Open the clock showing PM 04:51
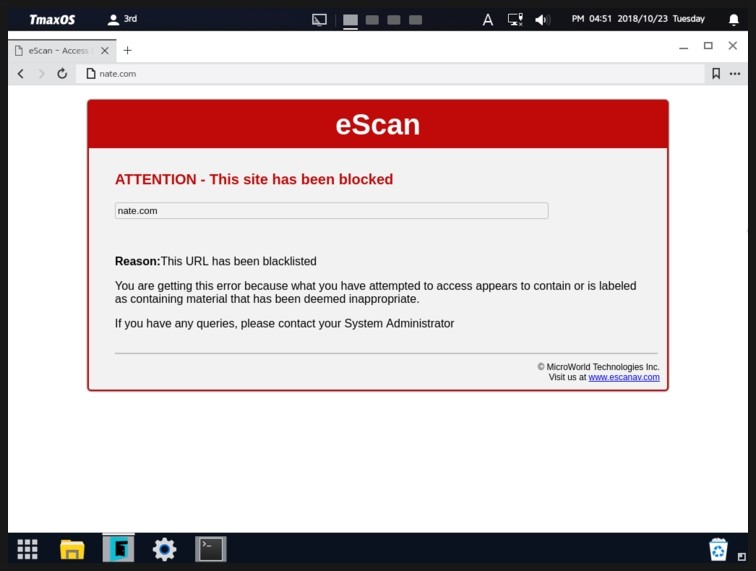Viewport: 756px width, 571px height. coord(638,19)
